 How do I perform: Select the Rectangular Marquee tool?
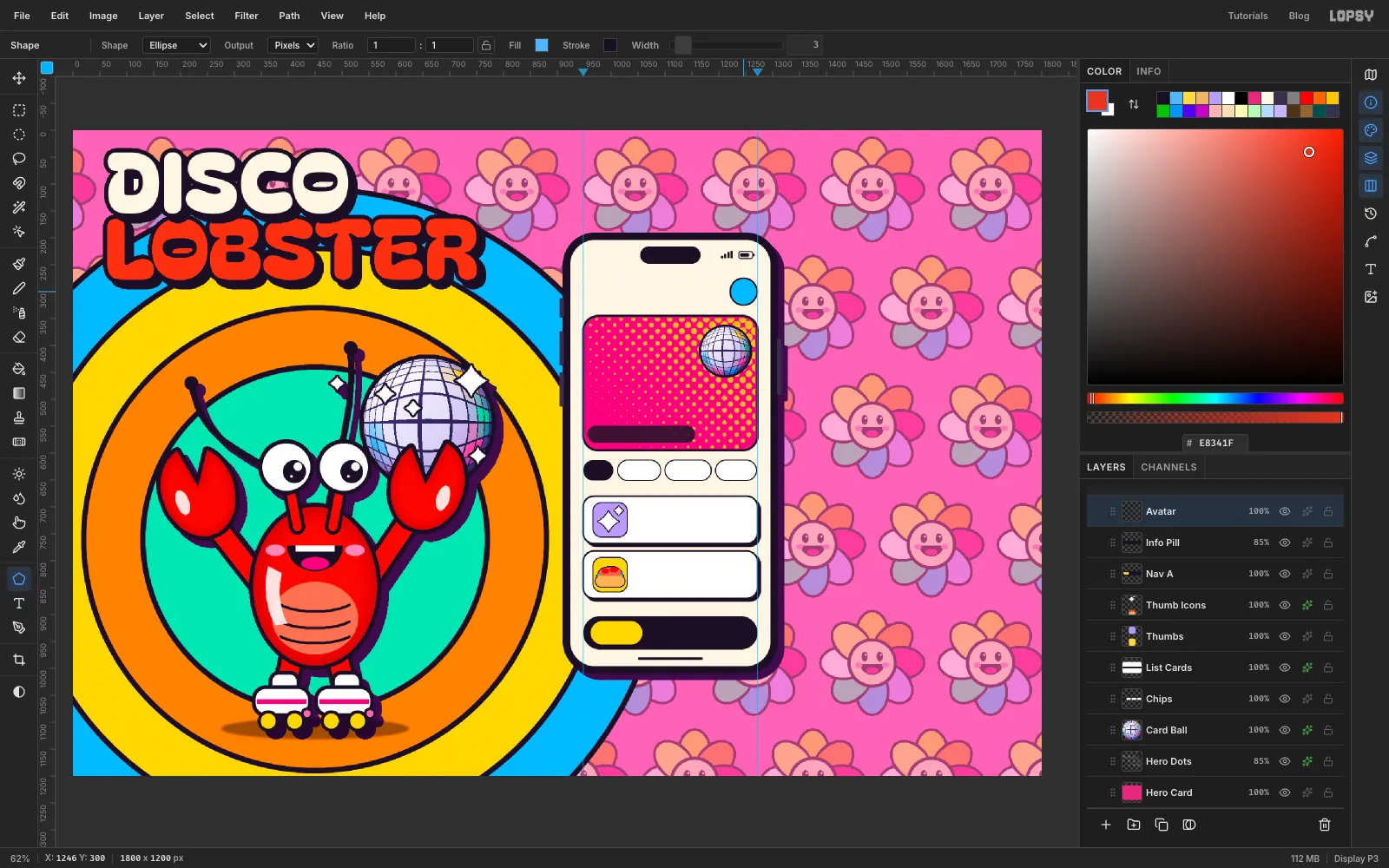pos(19,110)
